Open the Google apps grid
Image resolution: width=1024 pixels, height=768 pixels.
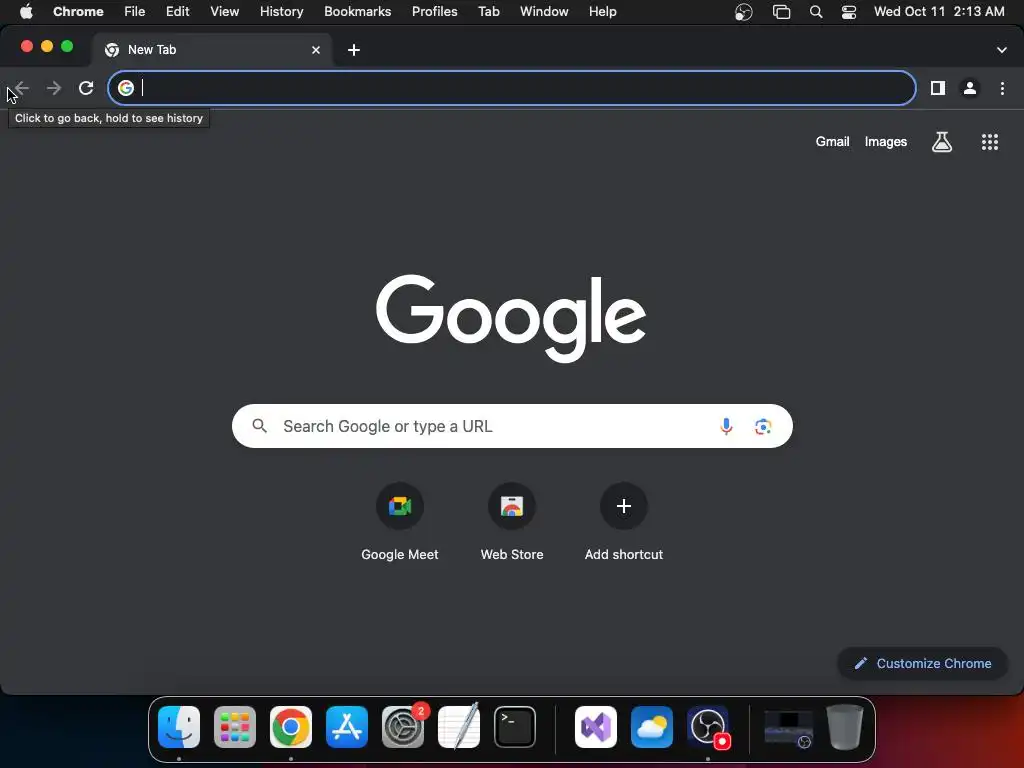point(989,142)
